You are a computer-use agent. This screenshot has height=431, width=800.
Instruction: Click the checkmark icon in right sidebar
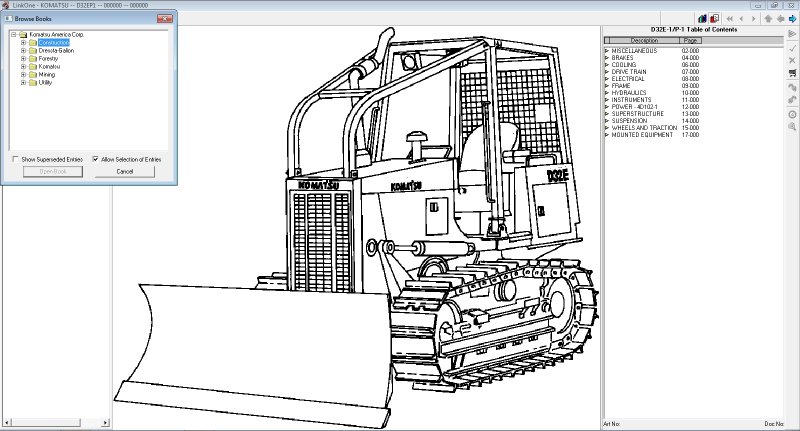(x=792, y=47)
